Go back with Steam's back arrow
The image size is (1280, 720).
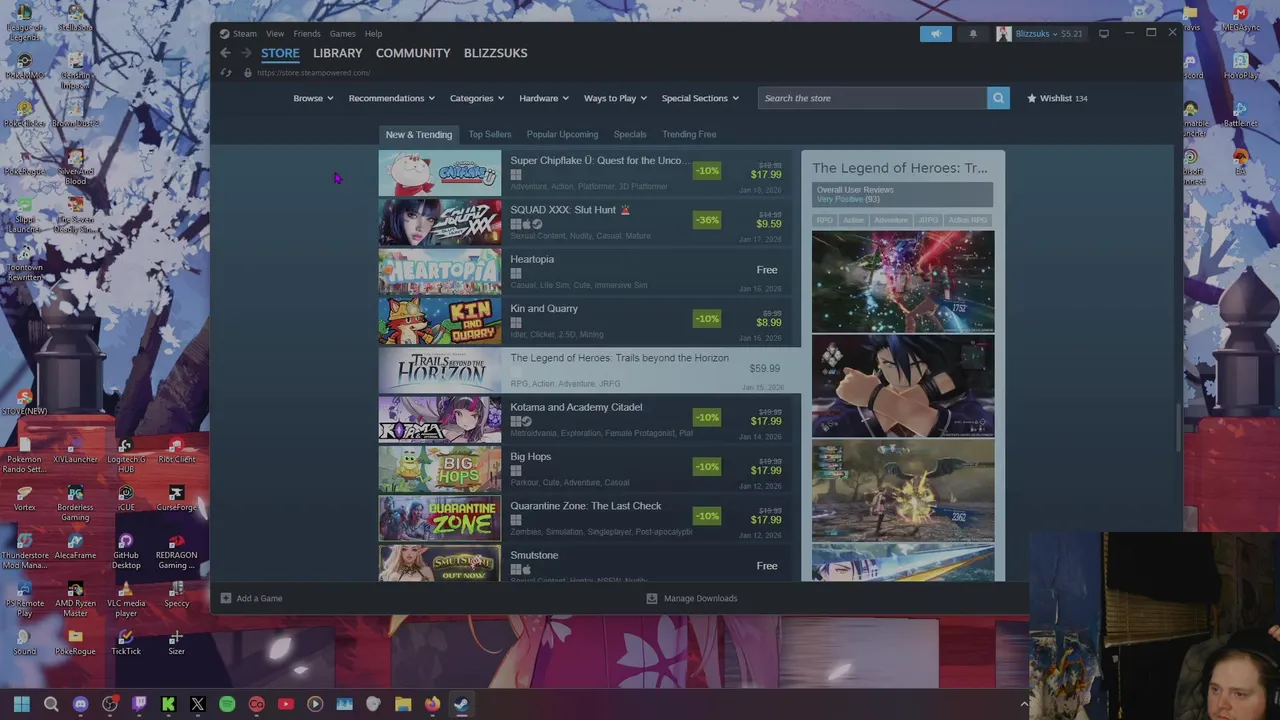(x=225, y=53)
